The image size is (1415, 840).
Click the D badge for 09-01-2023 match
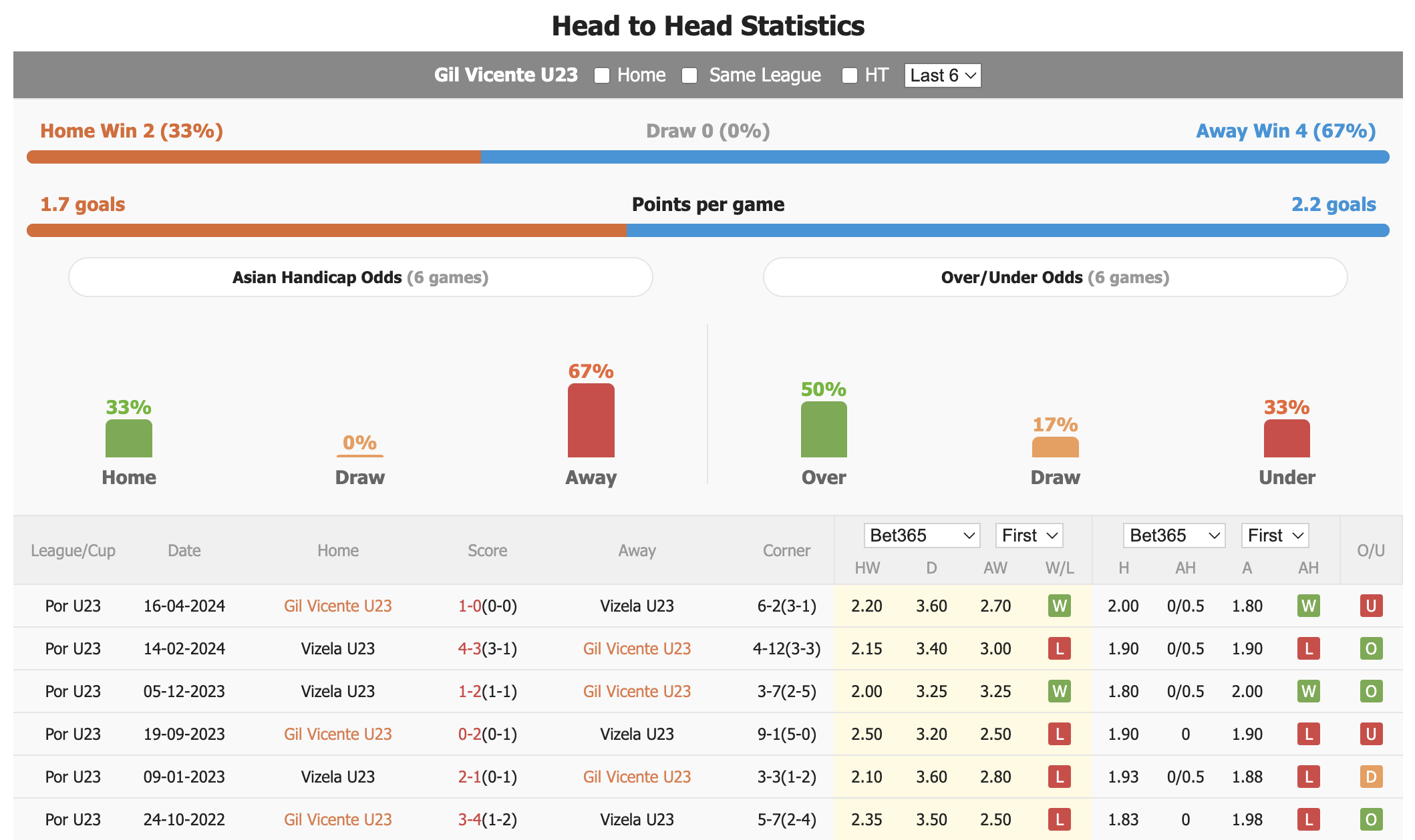click(x=1371, y=777)
